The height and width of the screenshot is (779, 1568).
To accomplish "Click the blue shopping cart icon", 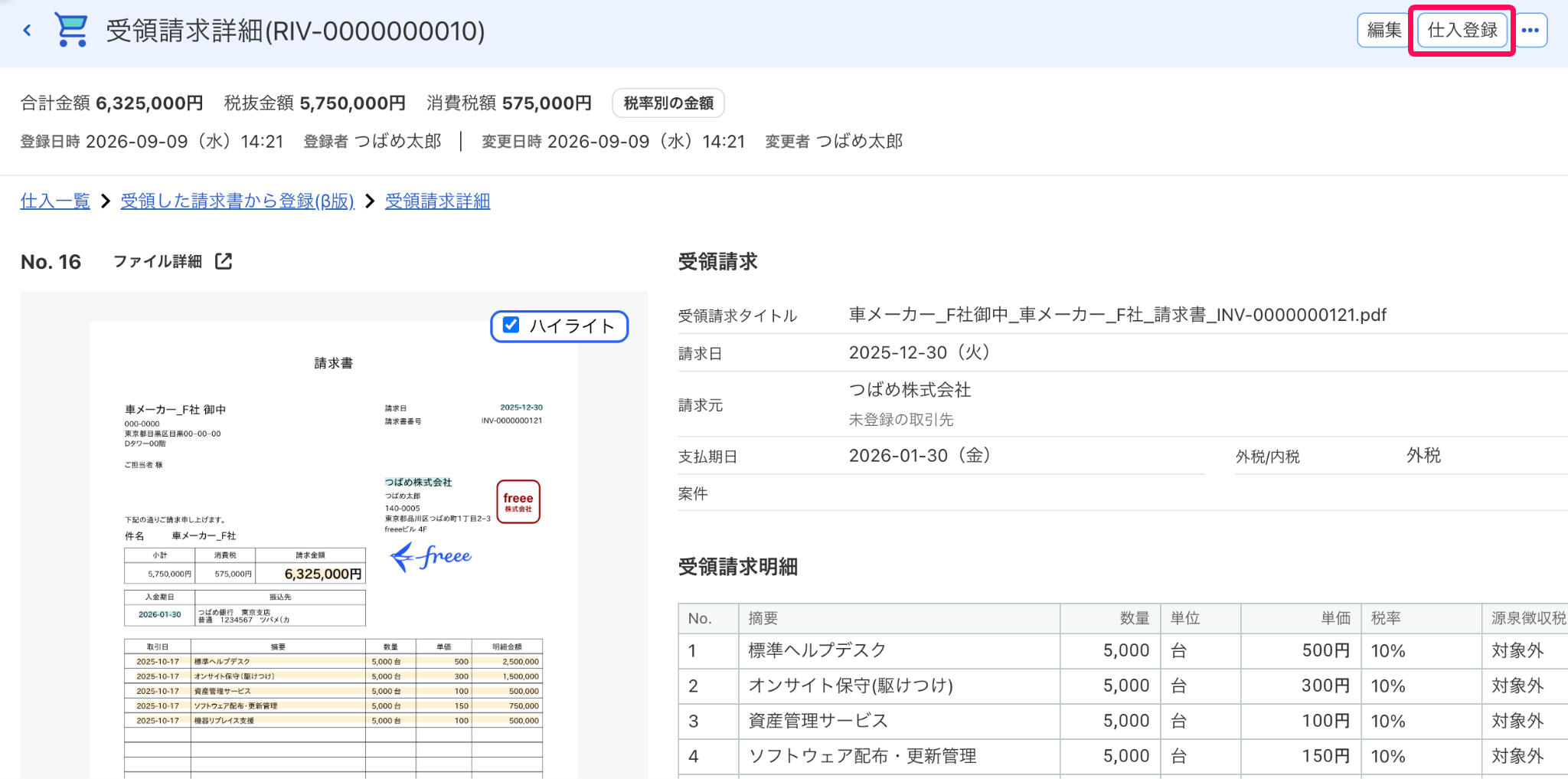I will [x=72, y=31].
